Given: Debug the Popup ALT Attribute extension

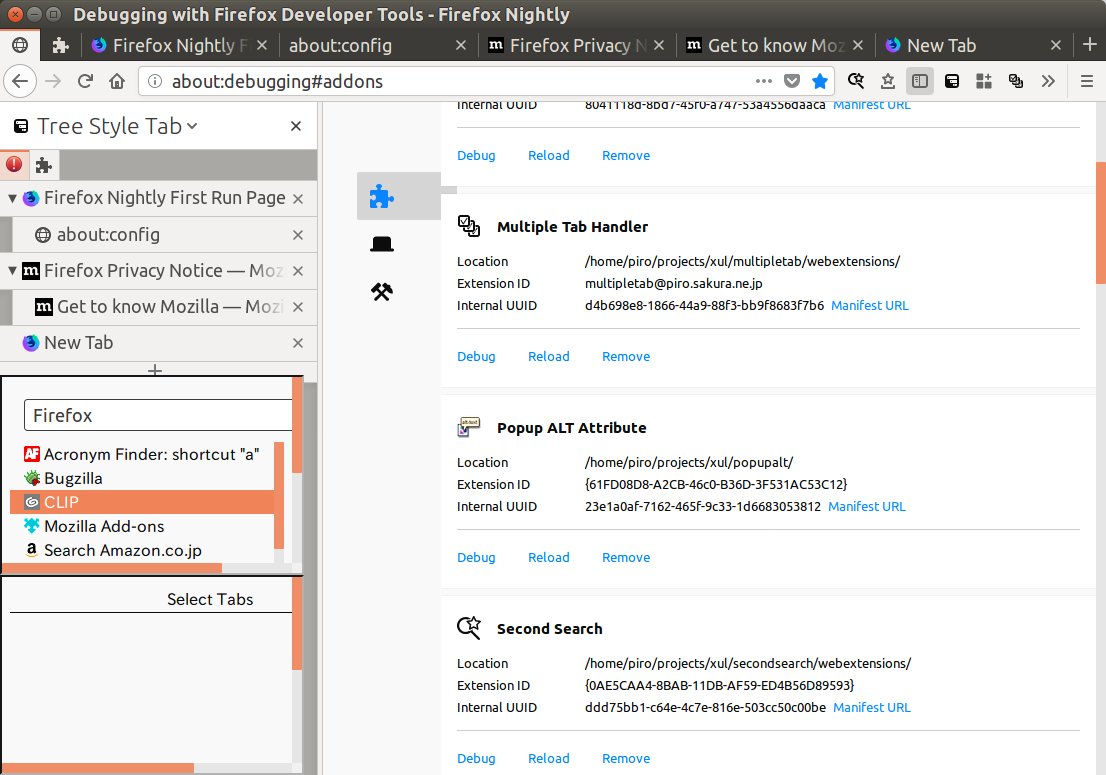Looking at the screenshot, I should click(476, 558).
